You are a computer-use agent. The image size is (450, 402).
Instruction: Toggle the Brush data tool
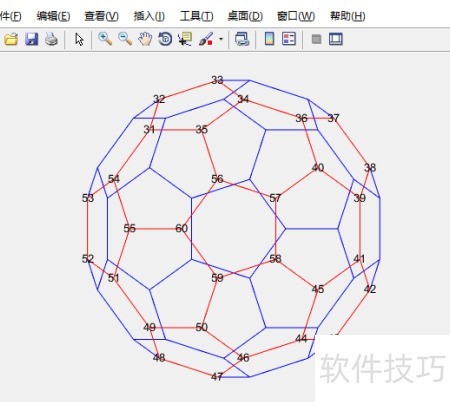pos(206,39)
